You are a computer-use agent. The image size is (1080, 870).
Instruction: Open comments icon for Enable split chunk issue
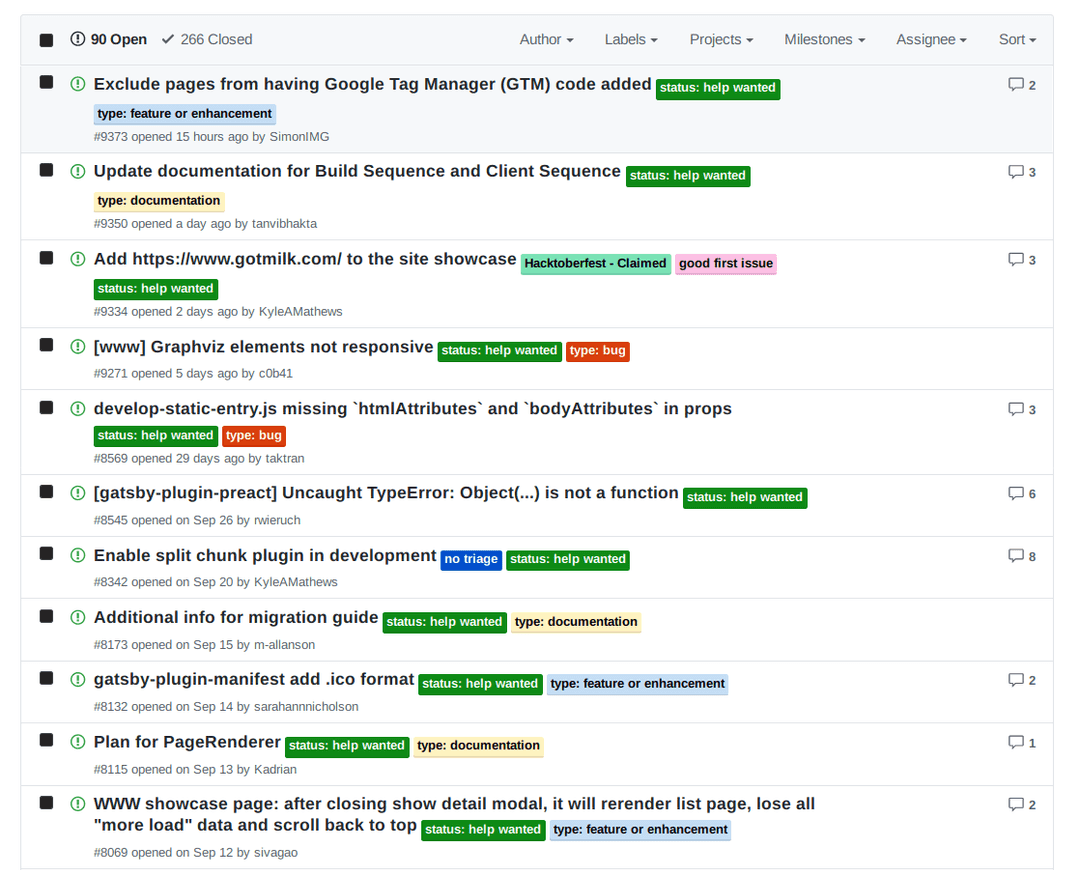1016,556
